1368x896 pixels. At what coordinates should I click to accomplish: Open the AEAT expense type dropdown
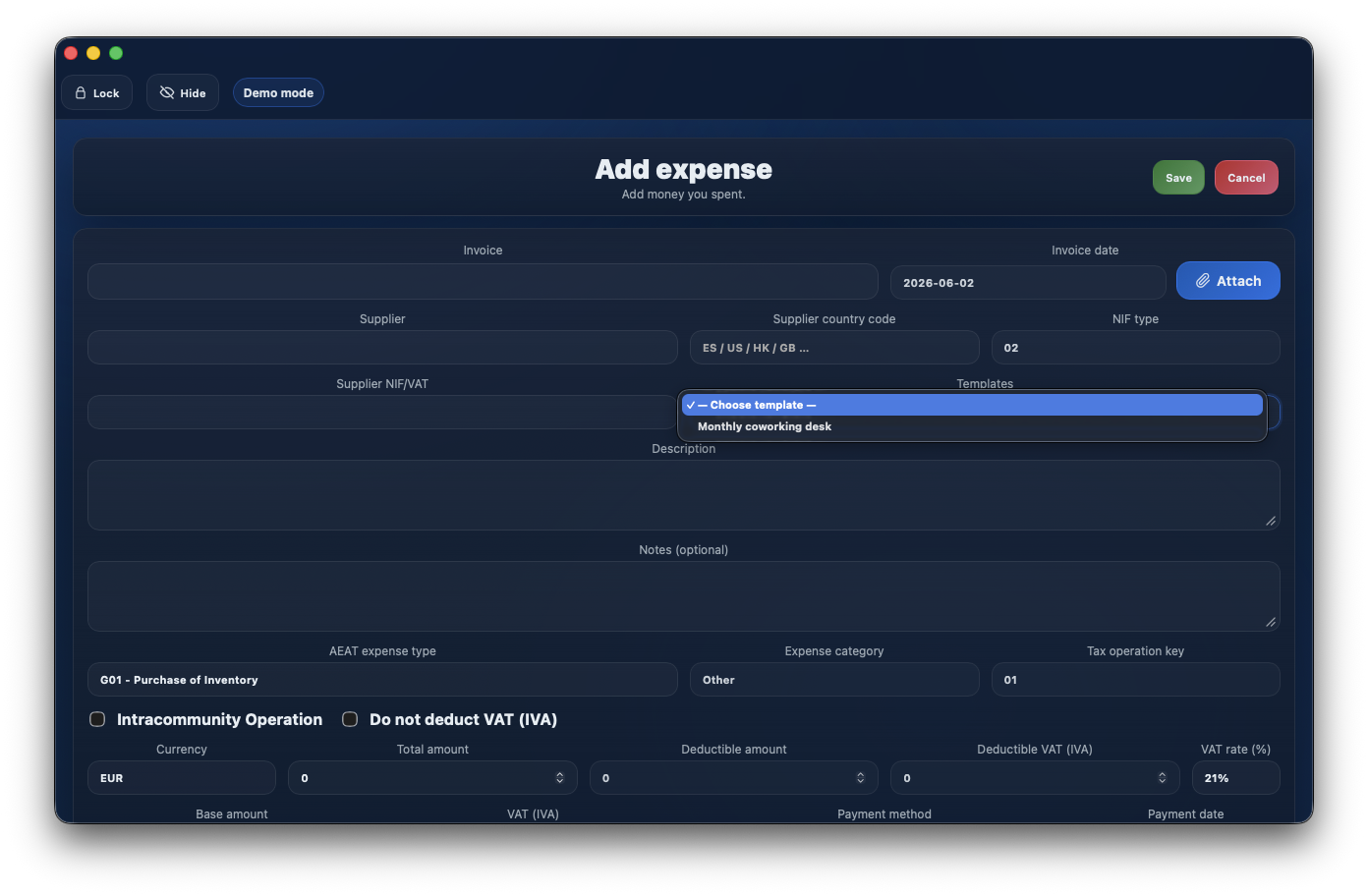pos(382,680)
